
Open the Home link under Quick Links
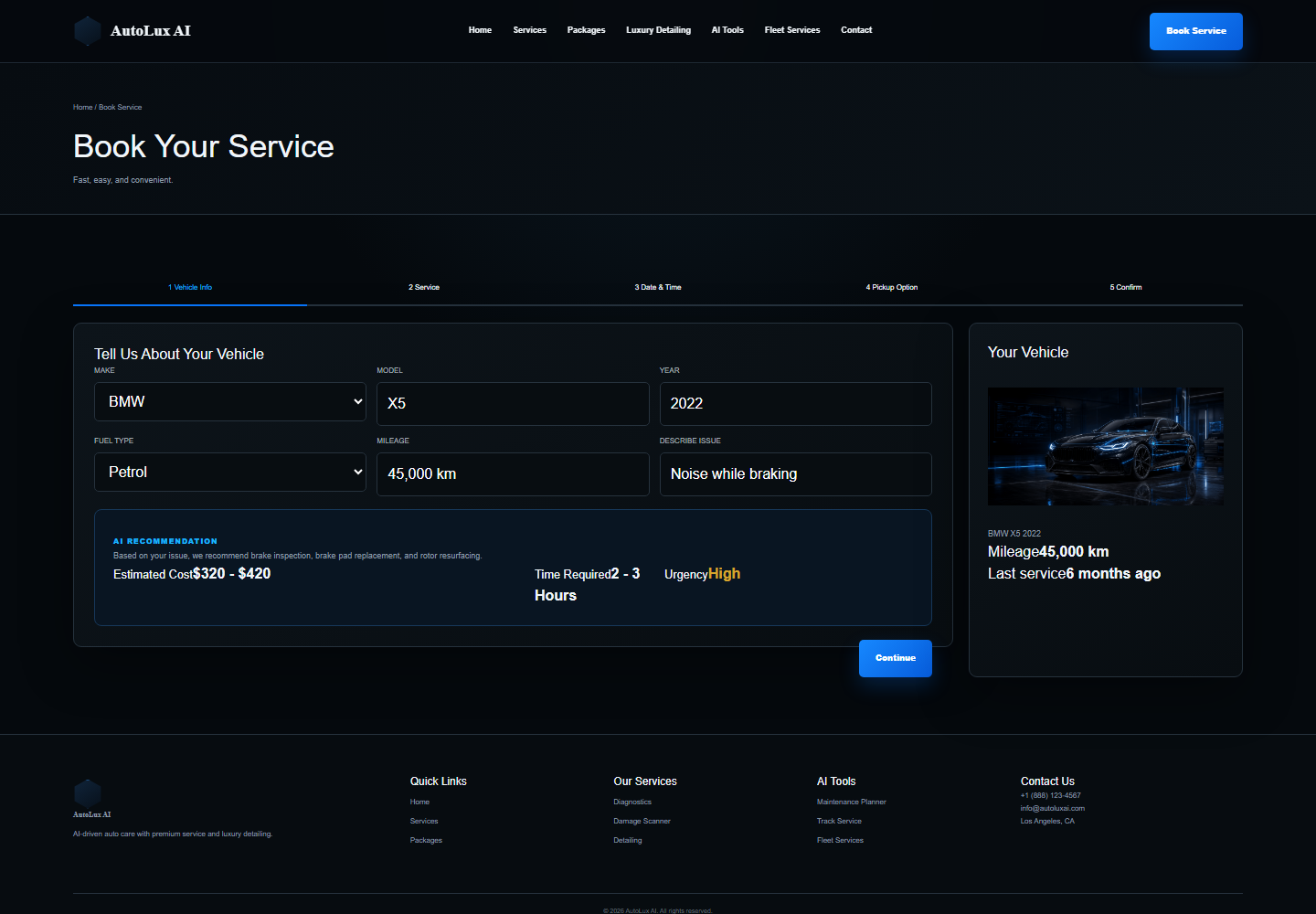point(419,802)
